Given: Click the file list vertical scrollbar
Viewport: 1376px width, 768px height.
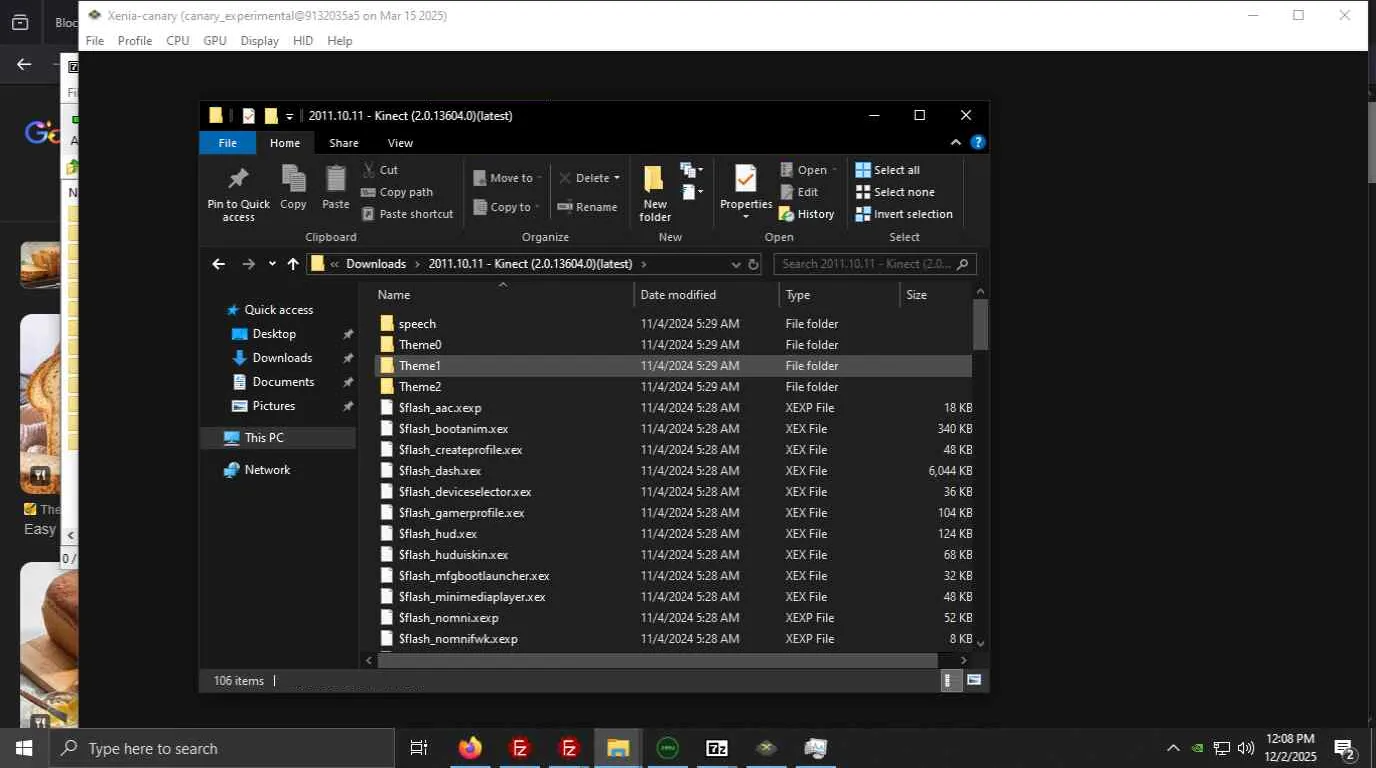Looking at the screenshot, I should pos(980,324).
